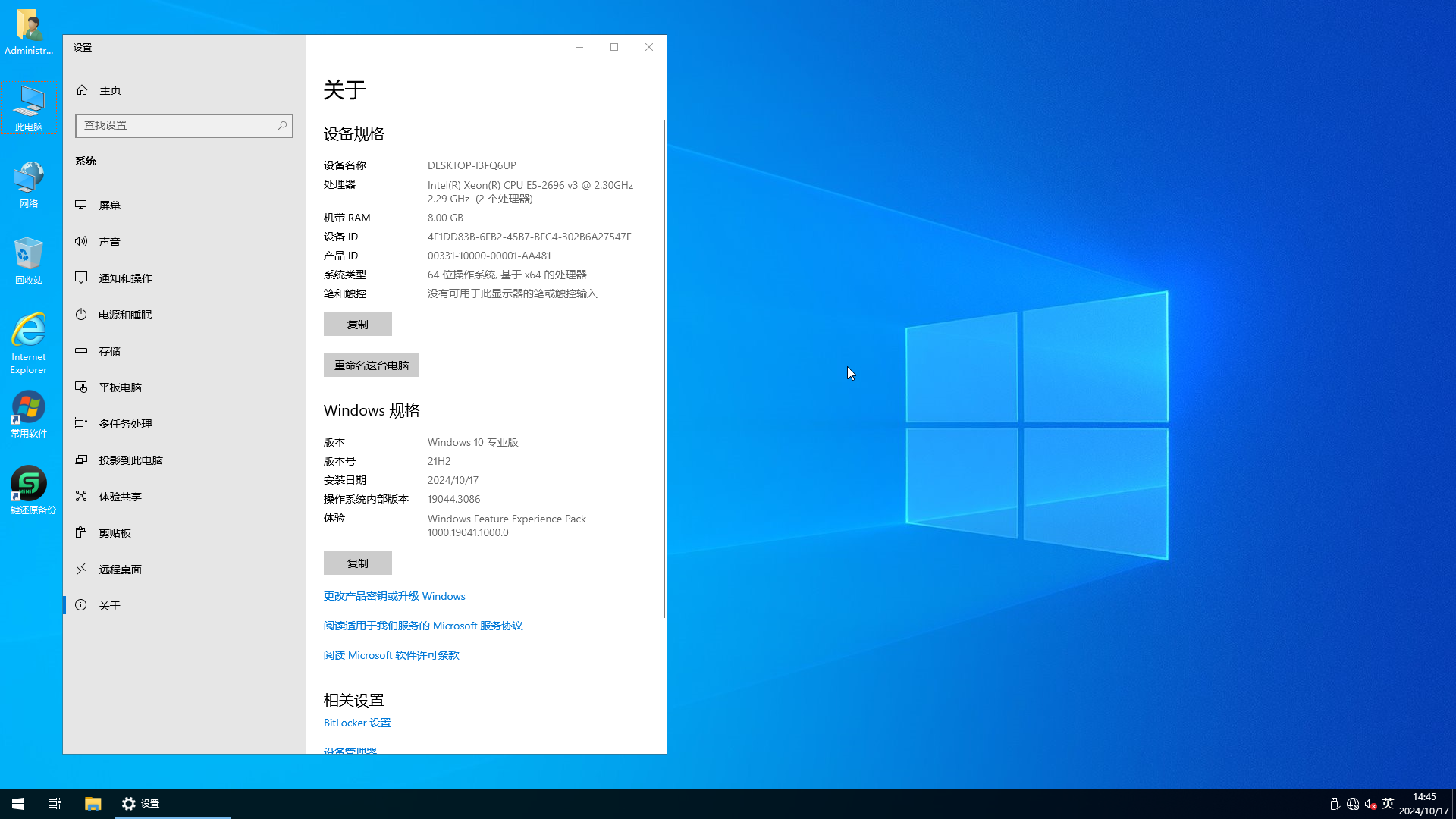Click the muted volume tray icon

pos(1370,804)
